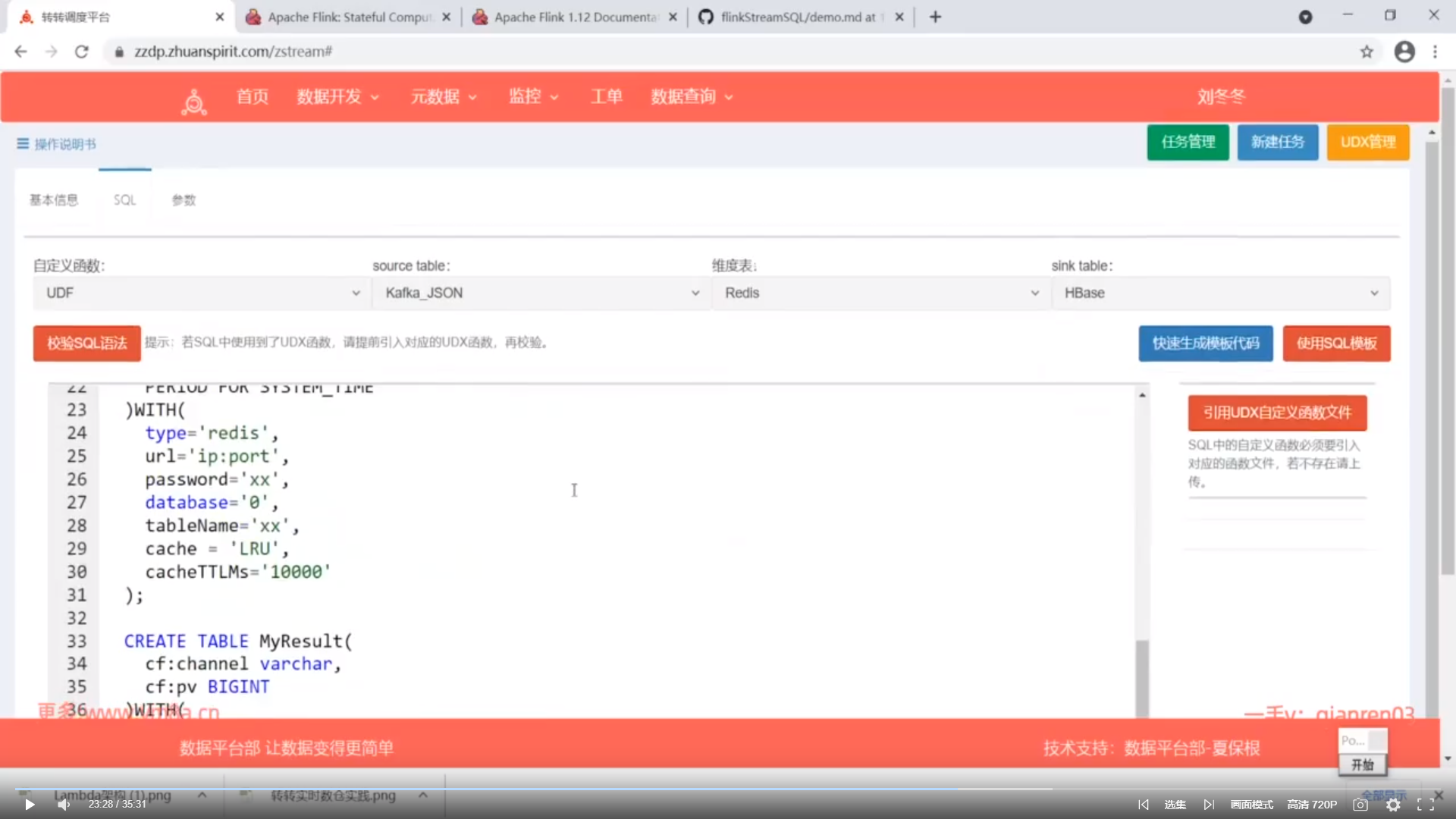This screenshot has height=819, width=1456.
Task: Toggle the 操作说明书 hamburger menu
Action: 23,144
